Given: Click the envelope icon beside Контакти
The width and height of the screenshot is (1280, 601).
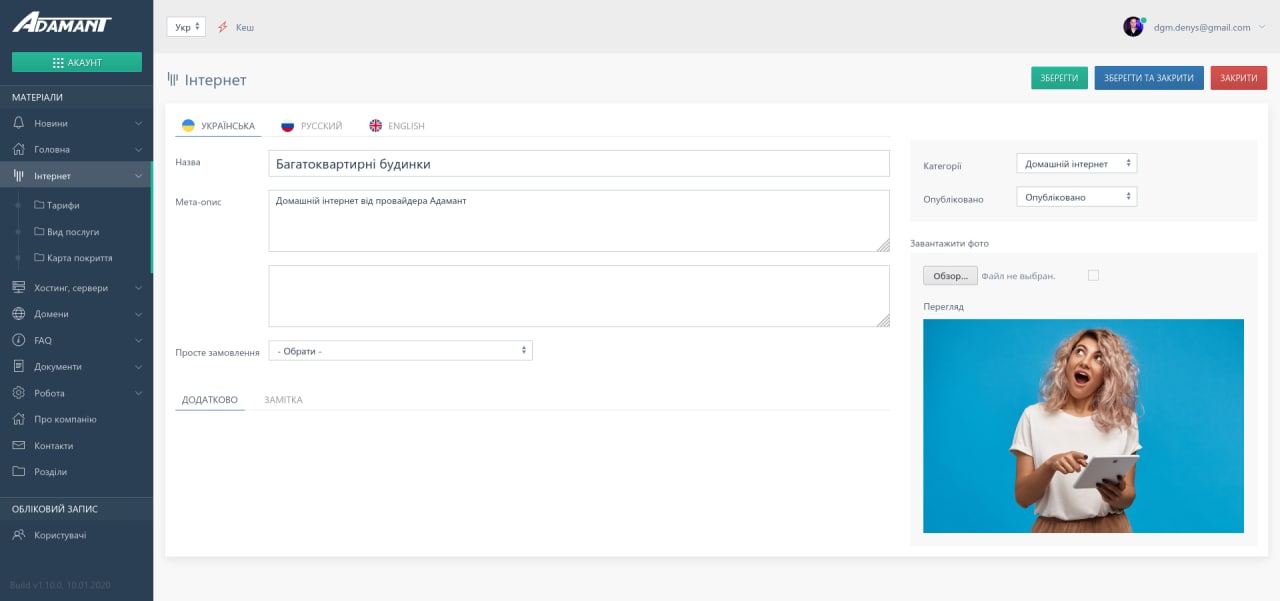Looking at the screenshot, I should [x=18, y=445].
